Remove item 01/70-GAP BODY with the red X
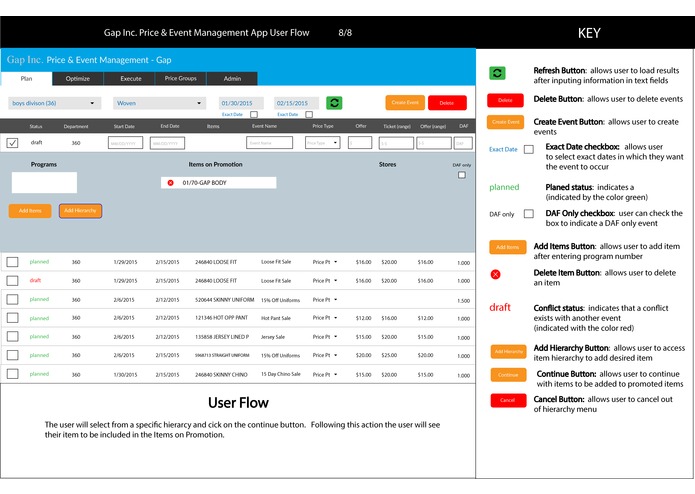This screenshot has width=695, height=494. (x=170, y=183)
